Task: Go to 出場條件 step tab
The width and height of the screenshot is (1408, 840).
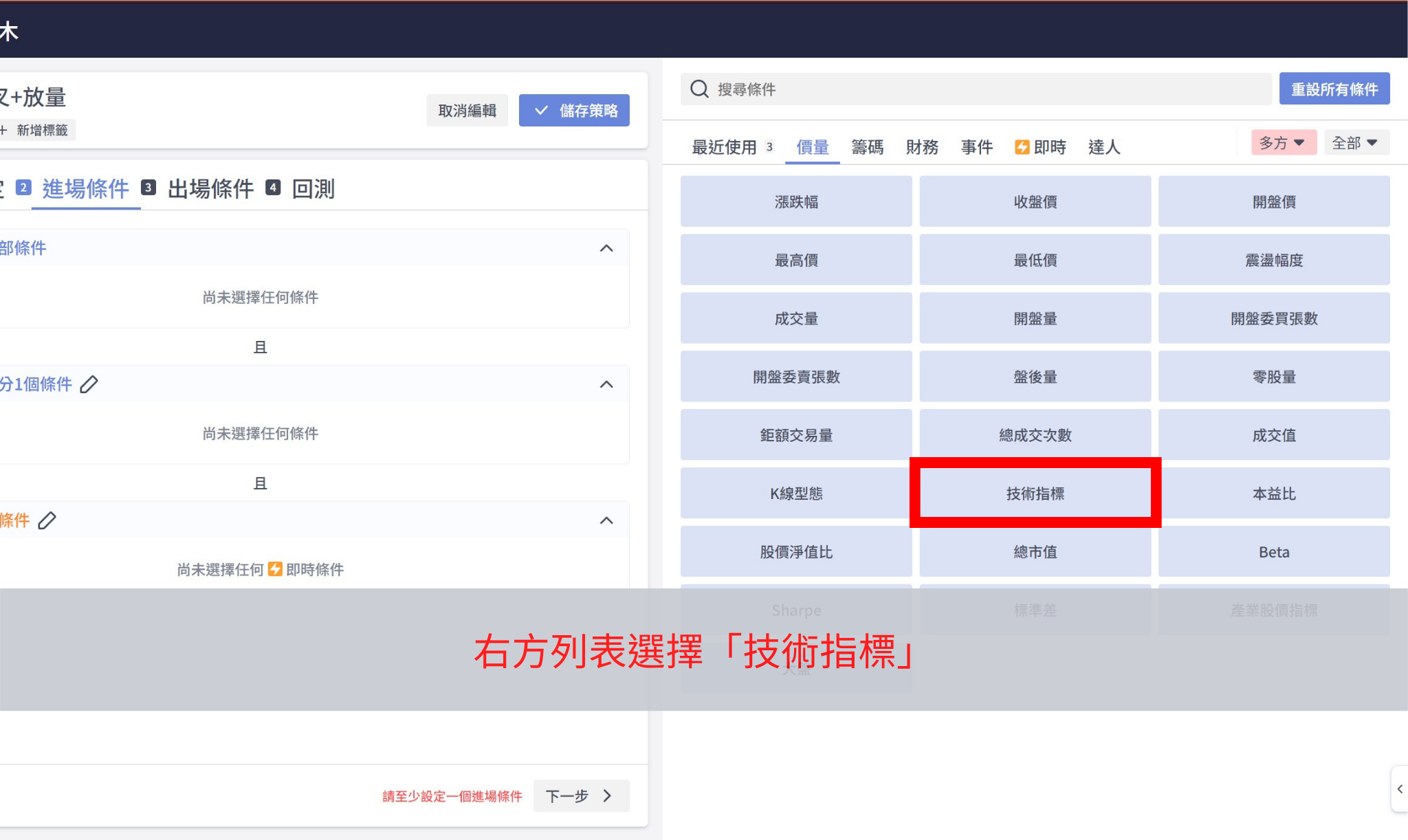Action: pos(210,188)
